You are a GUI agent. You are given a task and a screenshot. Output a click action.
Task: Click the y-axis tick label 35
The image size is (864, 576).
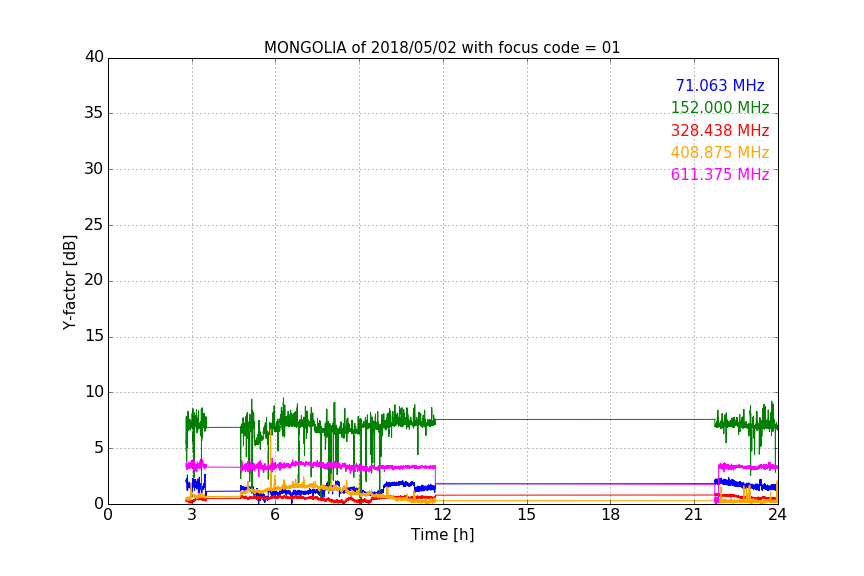tap(94, 113)
